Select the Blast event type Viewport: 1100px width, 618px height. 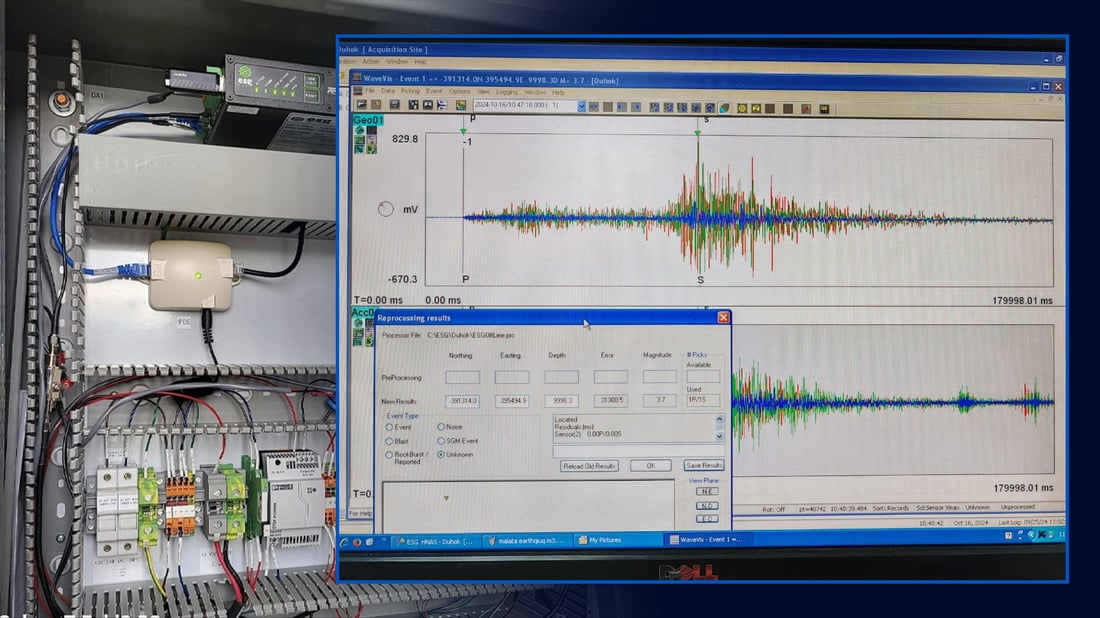[x=390, y=440]
